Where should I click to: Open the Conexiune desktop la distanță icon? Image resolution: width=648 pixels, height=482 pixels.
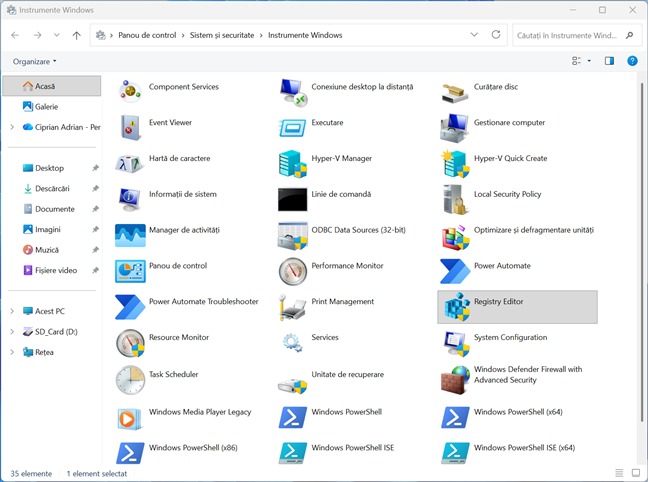(293, 92)
